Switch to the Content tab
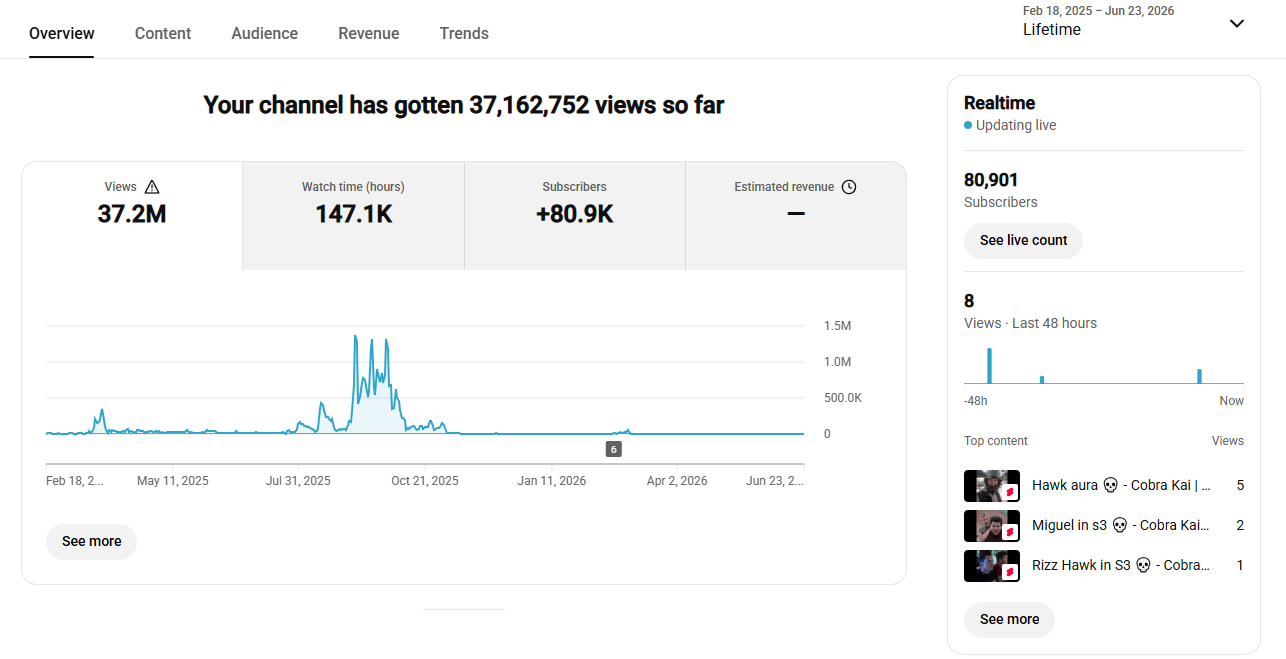The image size is (1286, 659). tap(163, 33)
